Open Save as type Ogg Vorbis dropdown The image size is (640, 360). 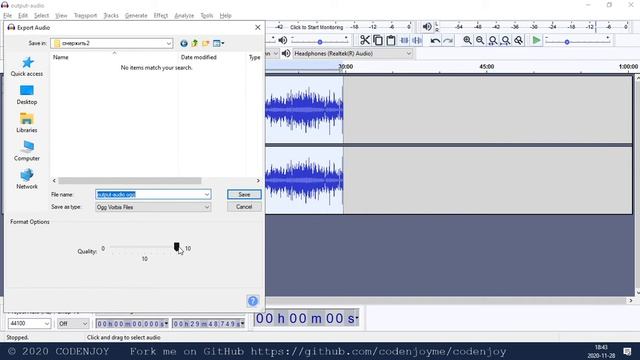[153, 207]
